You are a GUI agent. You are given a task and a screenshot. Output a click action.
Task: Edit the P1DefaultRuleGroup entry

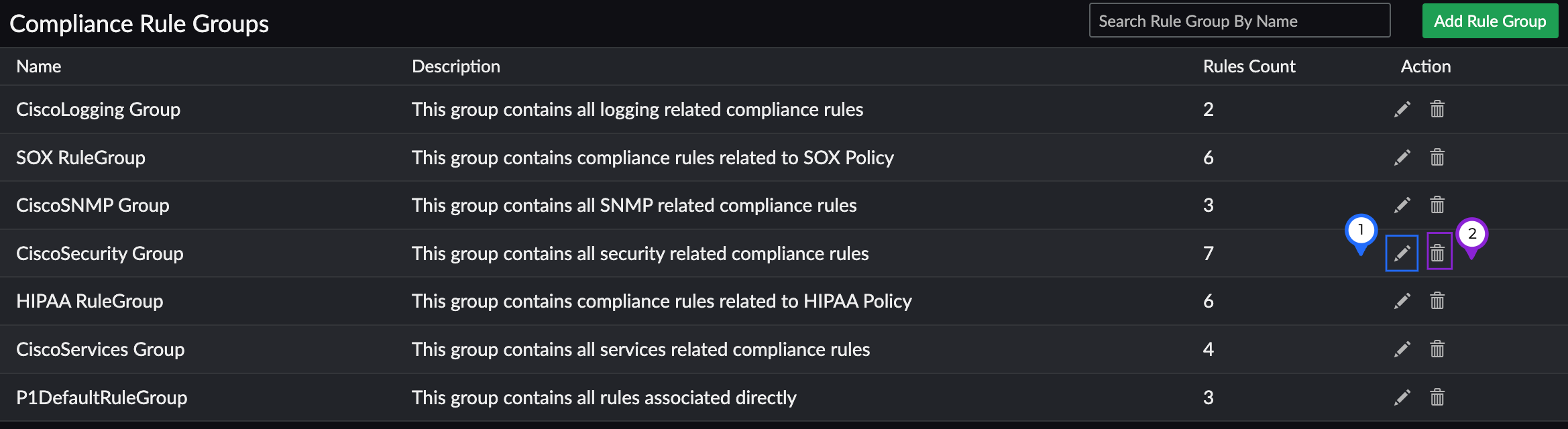(x=1402, y=397)
